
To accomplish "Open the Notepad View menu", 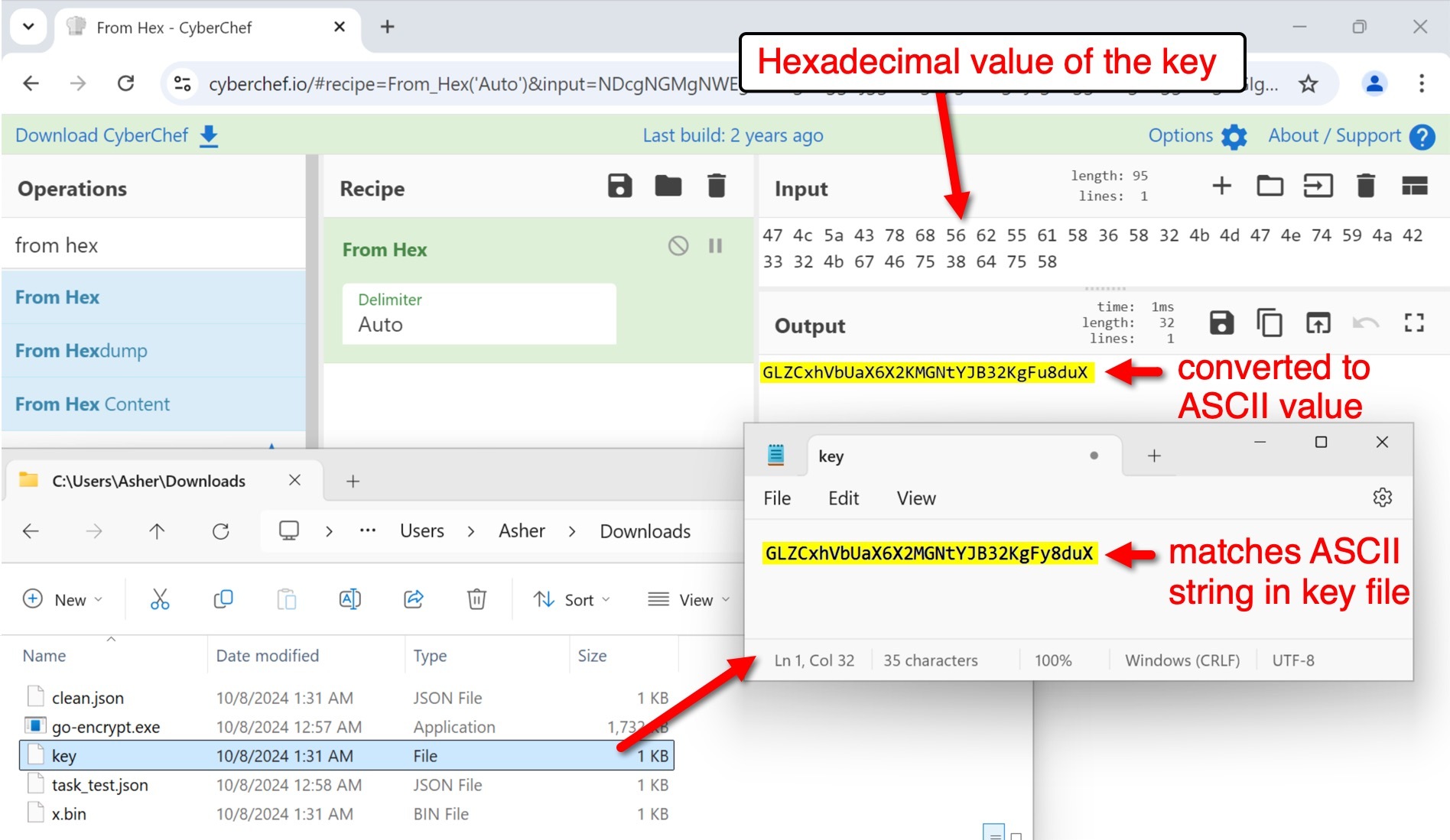I will click(916, 498).
